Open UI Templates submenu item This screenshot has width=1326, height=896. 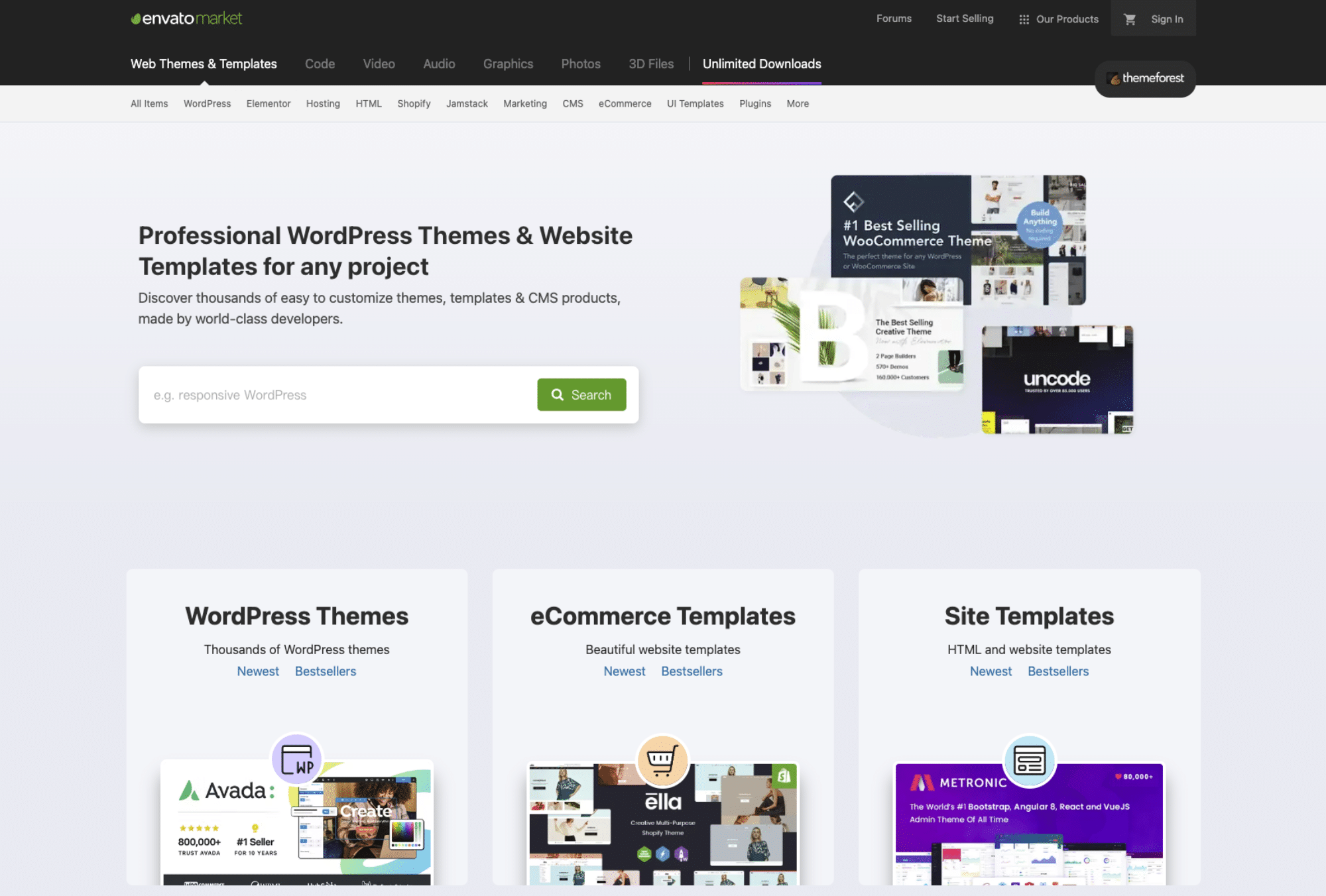pos(695,103)
